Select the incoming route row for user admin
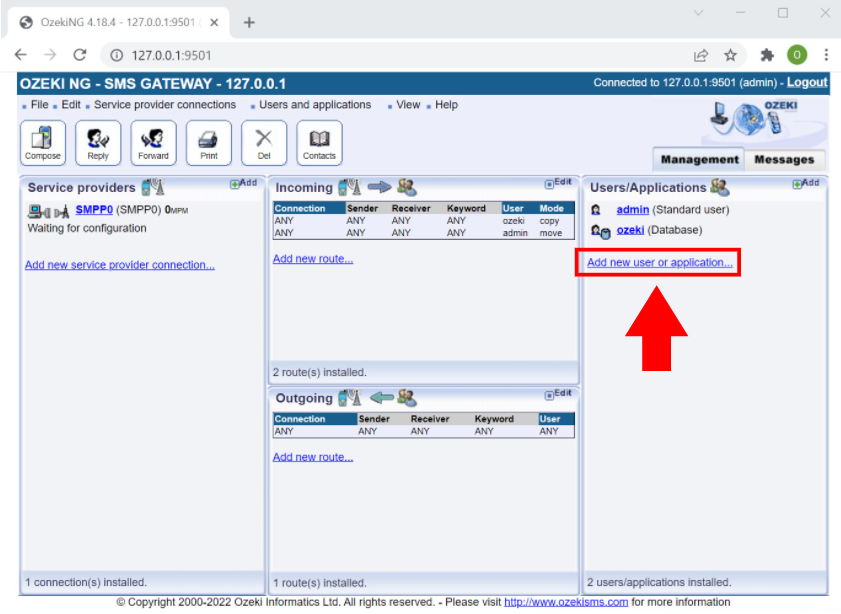 point(424,233)
